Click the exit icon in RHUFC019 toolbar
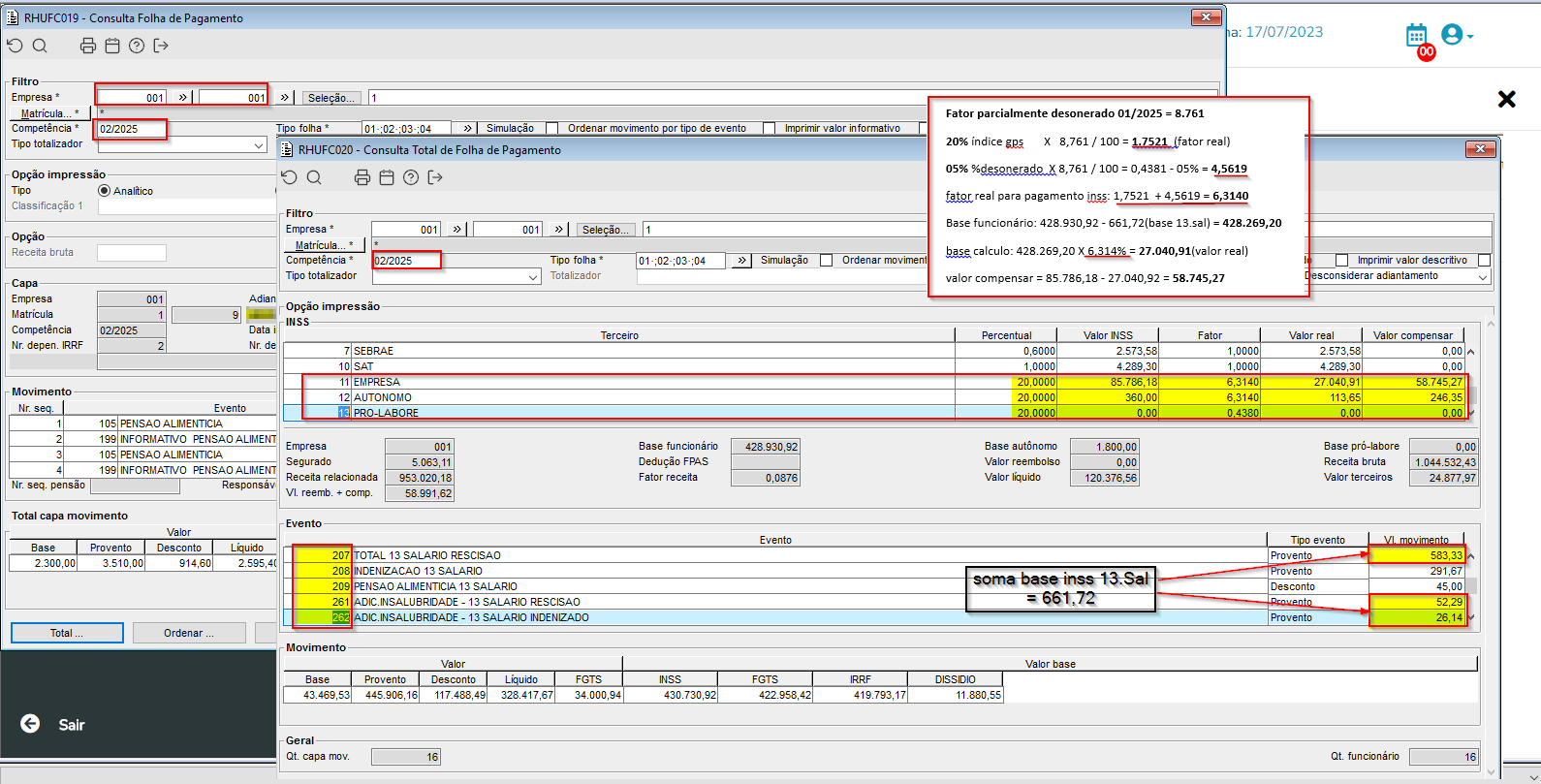The width and height of the screenshot is (1541, 784). point(161,46)
